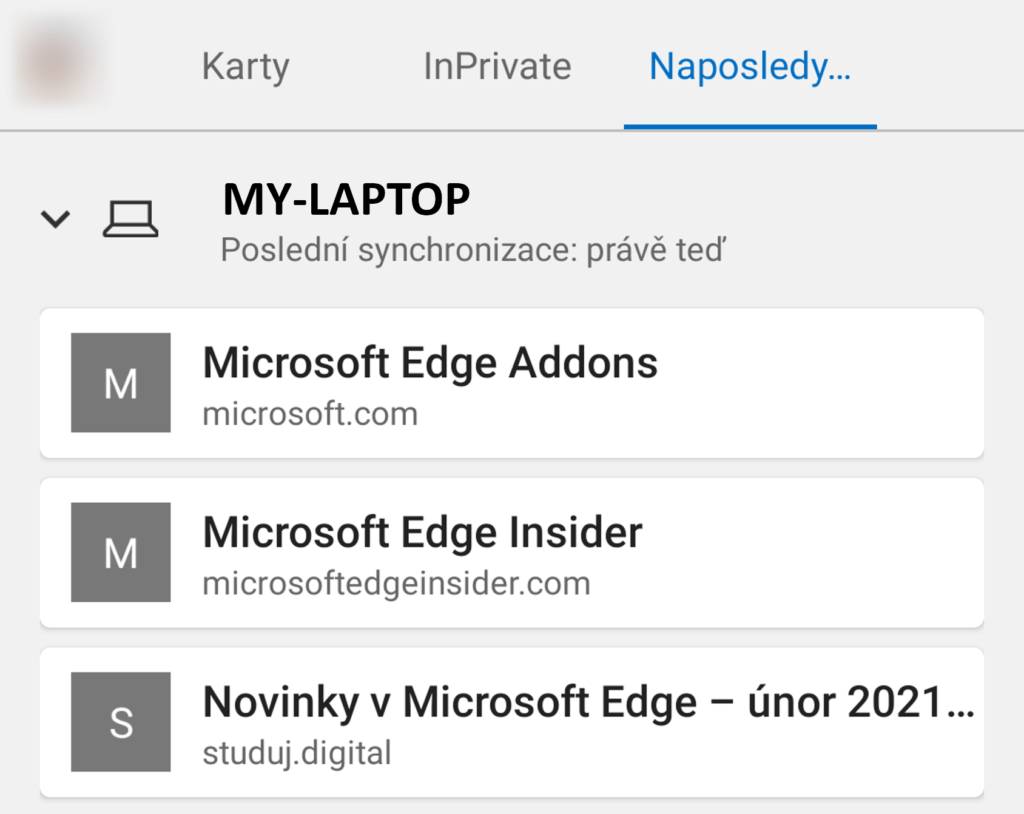Open Novinky v Microsoft Edge únor 2021 title
Image resolution: width=1024 pixels, height=814 pixels.
588,703
